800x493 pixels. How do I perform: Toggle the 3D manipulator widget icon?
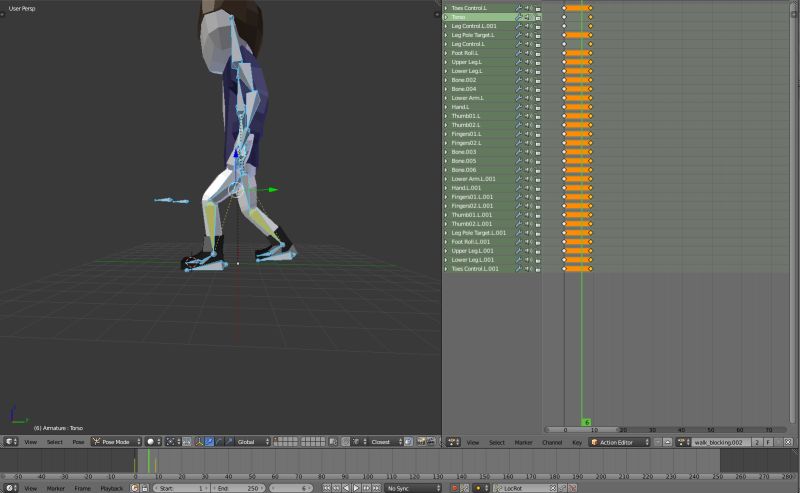coord(199,442)
